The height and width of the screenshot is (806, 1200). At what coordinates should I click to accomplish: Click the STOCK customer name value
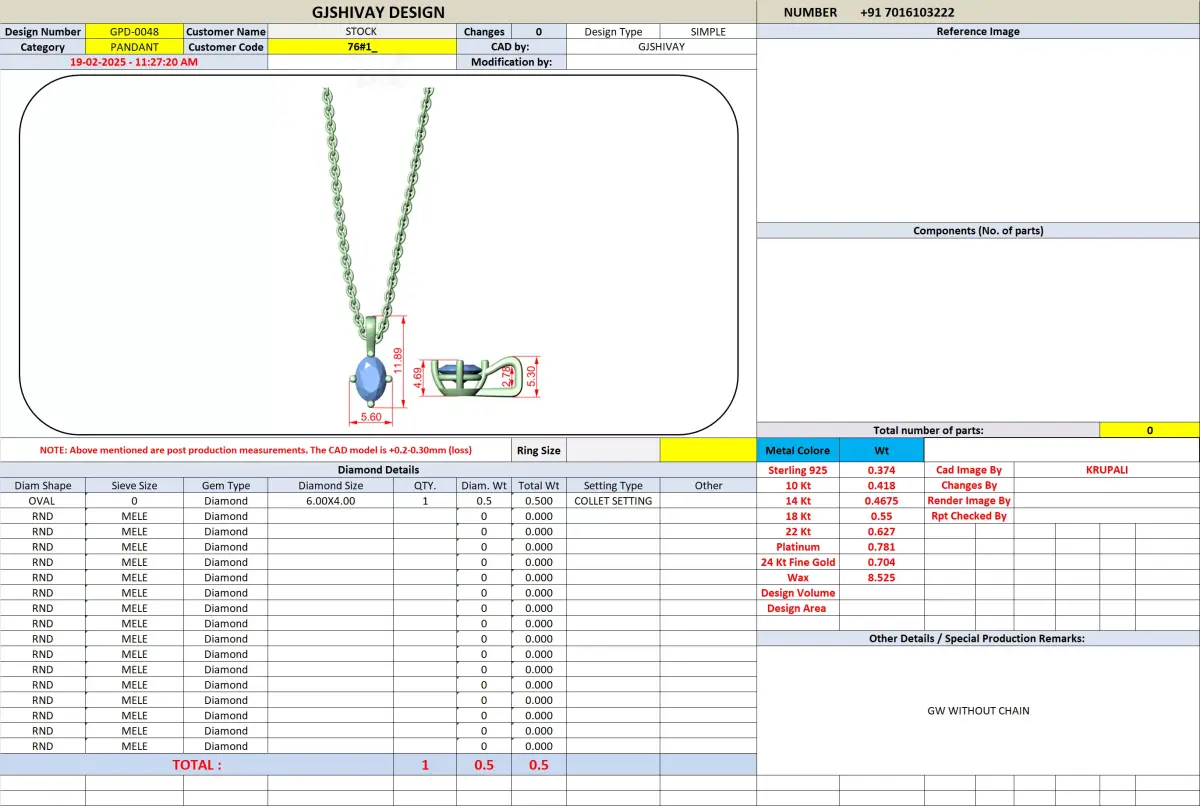point(361,32)
